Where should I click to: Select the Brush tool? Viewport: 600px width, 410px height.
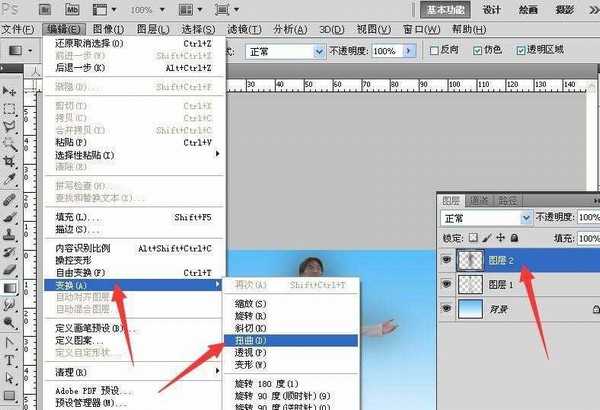pyautogui.click(x=9, y=217)
